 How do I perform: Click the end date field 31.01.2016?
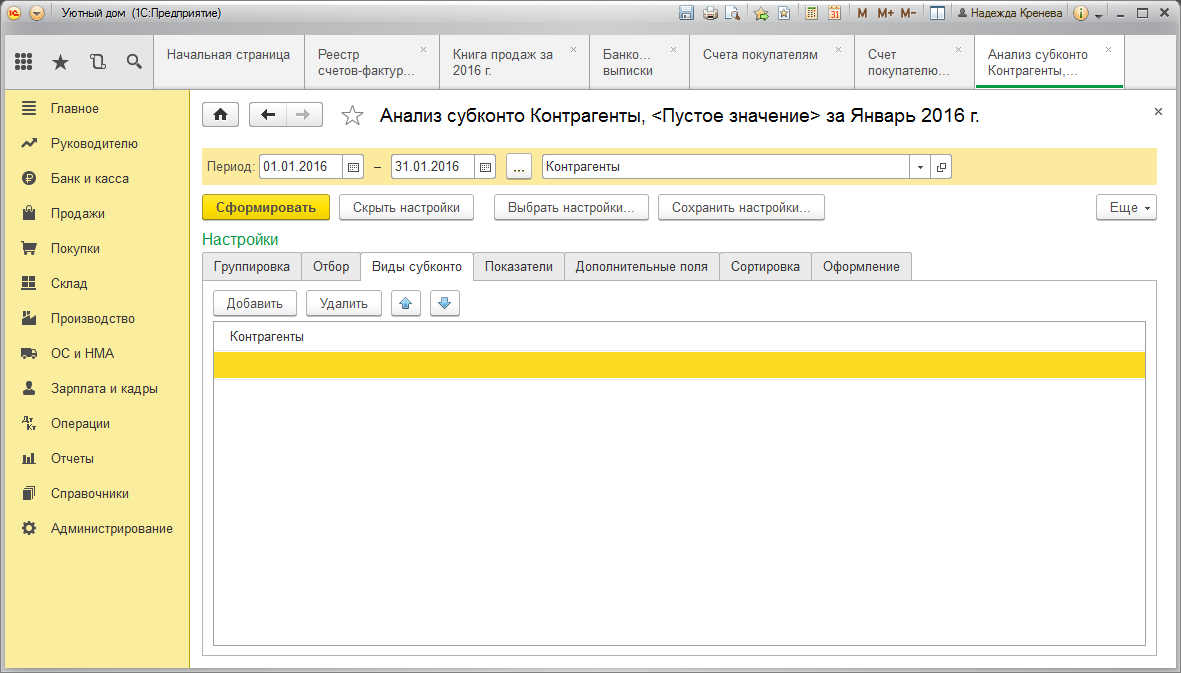pyautogui.click(x=432, y=167)
